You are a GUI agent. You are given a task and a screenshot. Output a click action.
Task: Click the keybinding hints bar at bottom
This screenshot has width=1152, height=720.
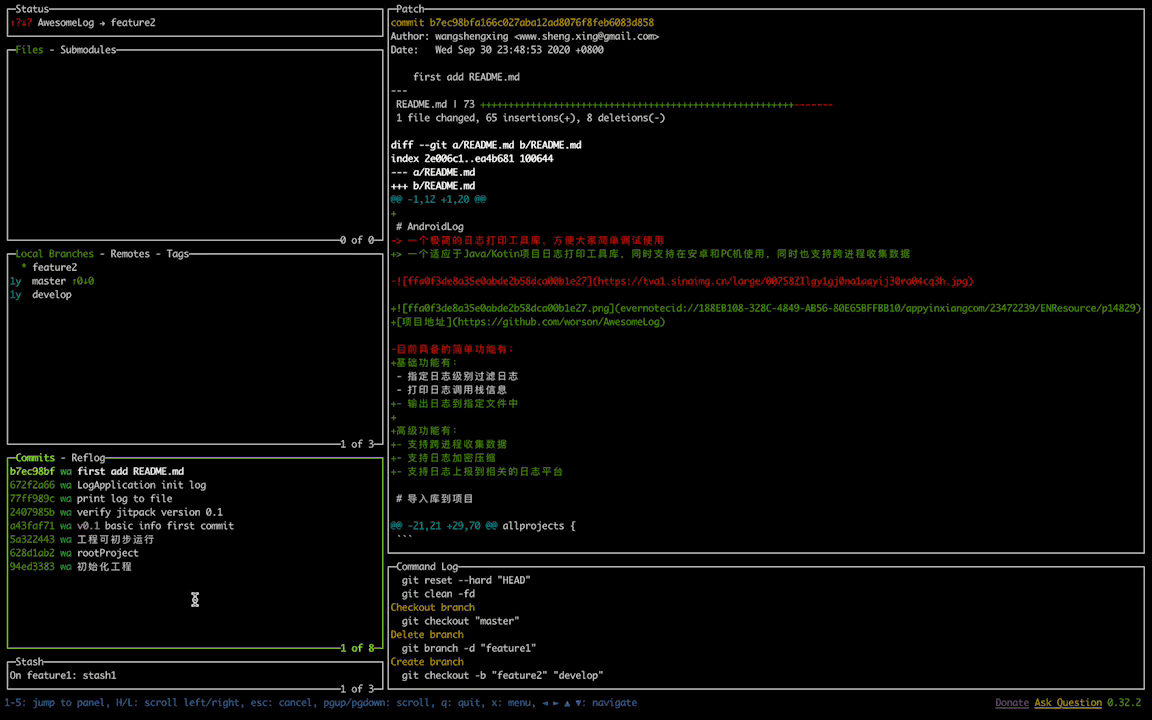point(320,702)
